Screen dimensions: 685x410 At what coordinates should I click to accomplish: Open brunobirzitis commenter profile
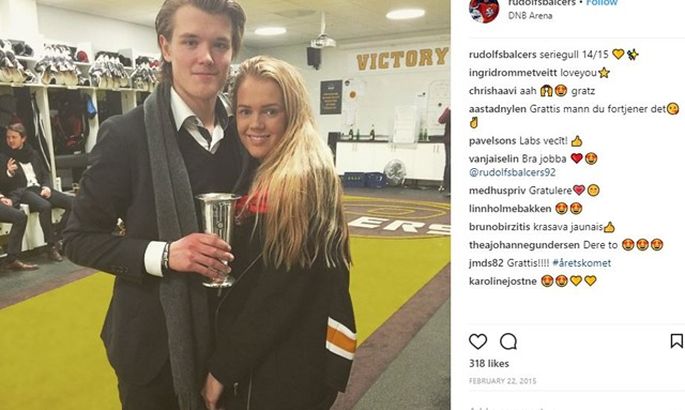pyautogui.click(x=499, y=227)
